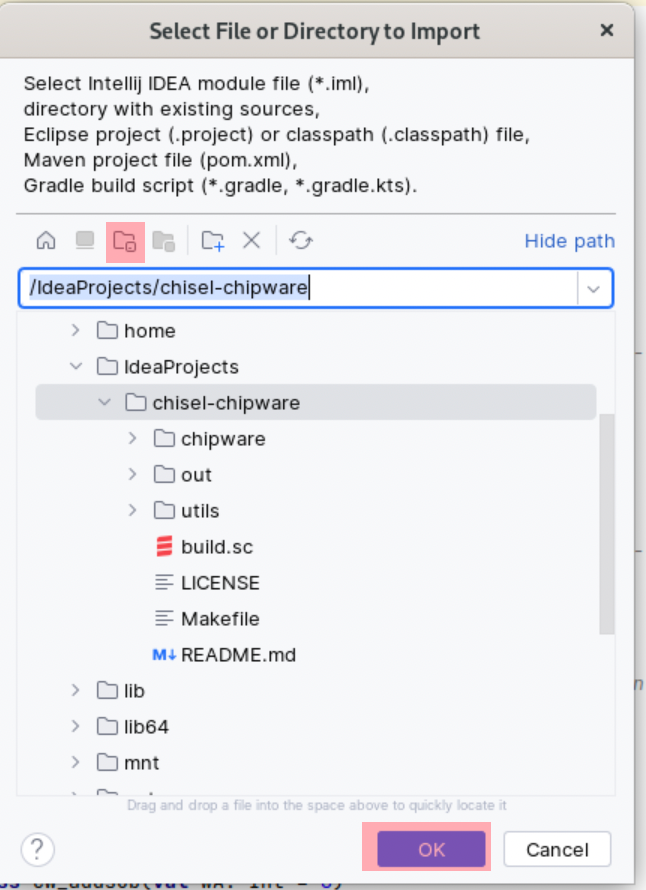Image resolution: width=646 pixels, height=890 pixels.
Task: Expand the utils folder
Action: click(x=132, y=510)
